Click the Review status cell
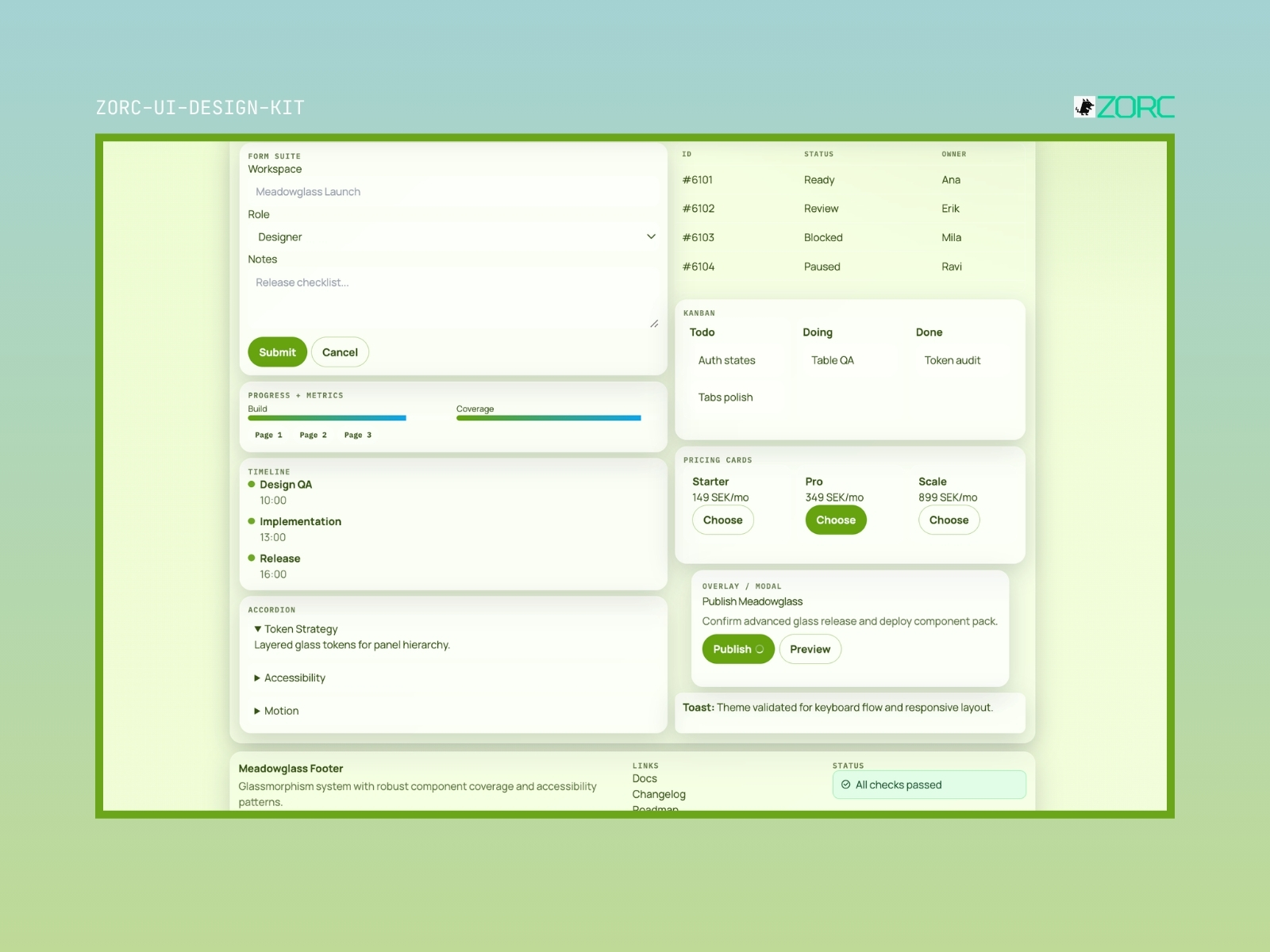The image size is (1270, 952). pos(822,209)
